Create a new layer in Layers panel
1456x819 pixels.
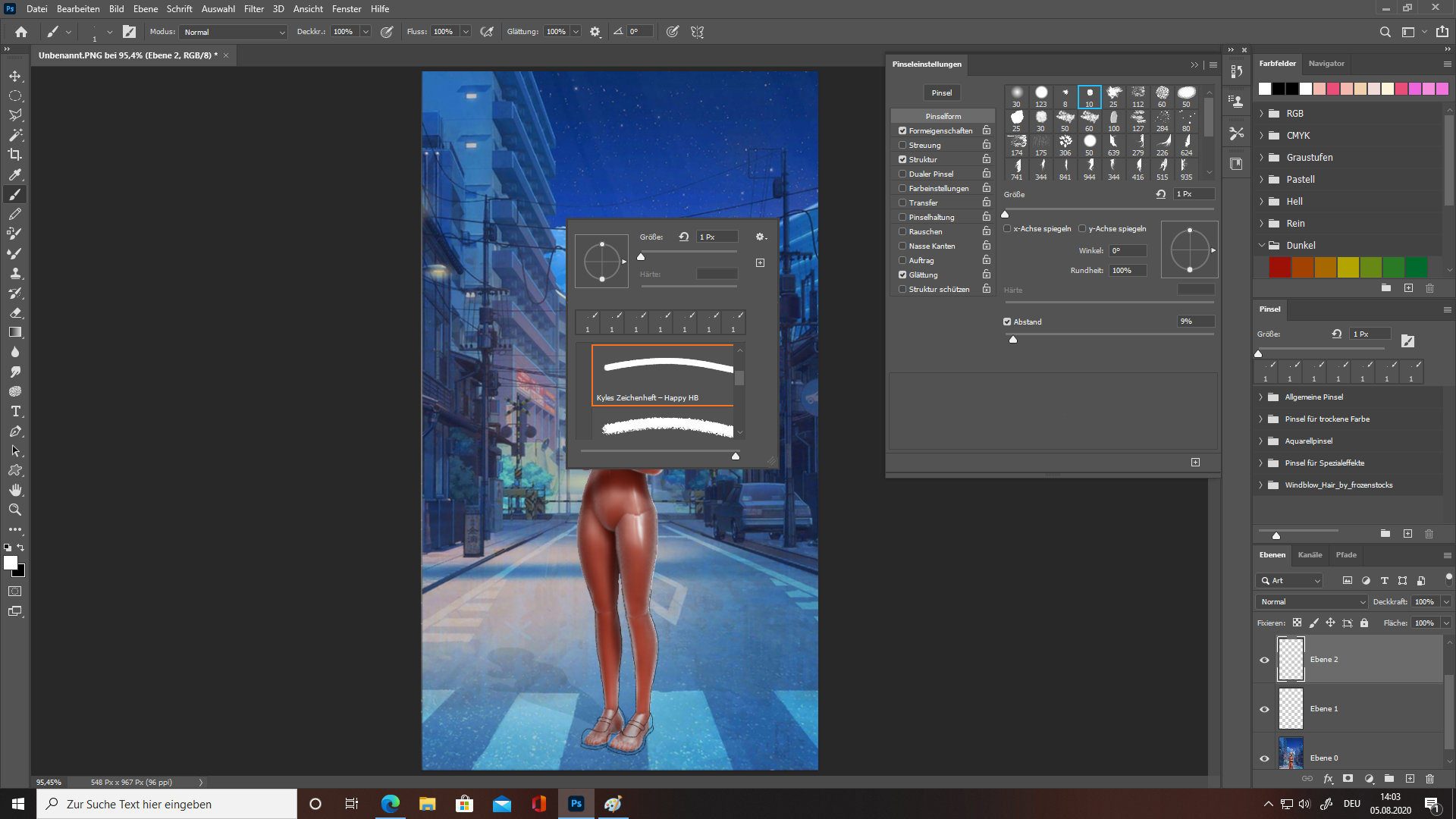coord(1410,779)
